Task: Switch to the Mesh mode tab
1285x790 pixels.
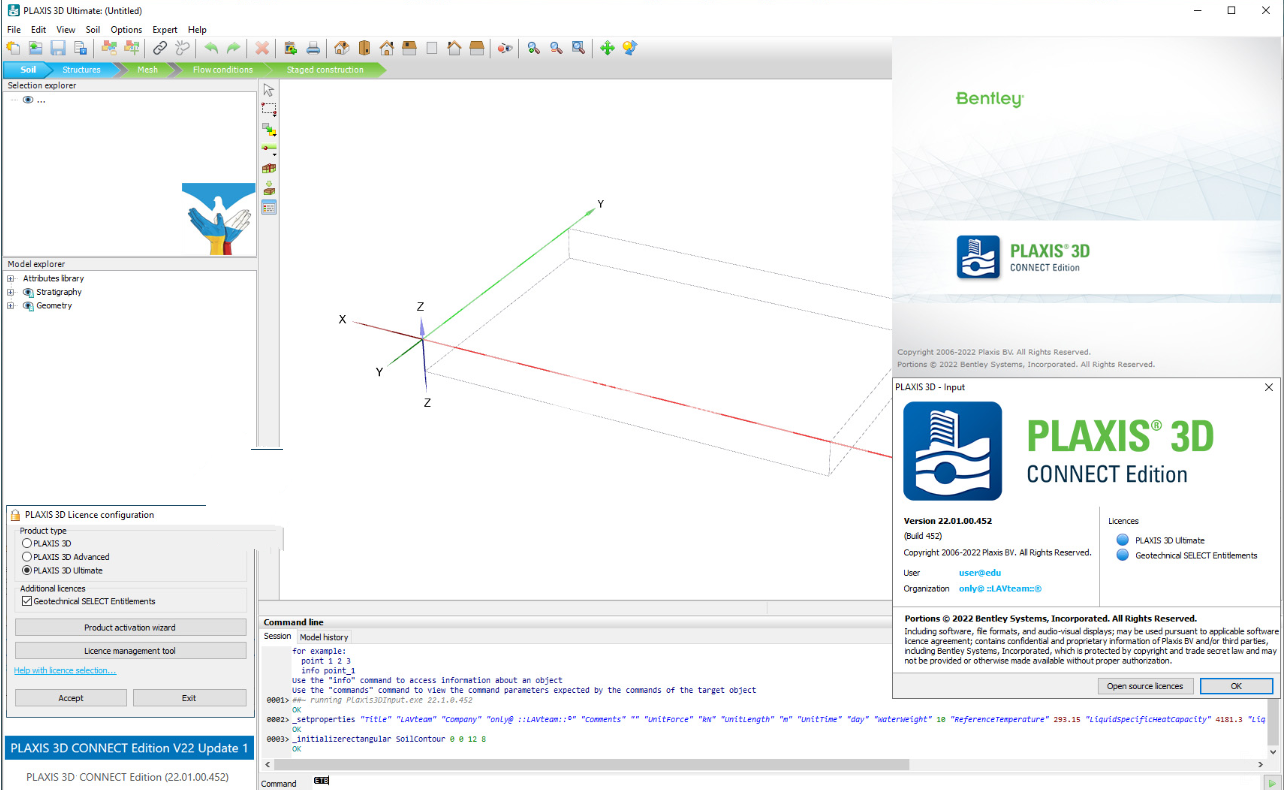Action: coord(147,70)
